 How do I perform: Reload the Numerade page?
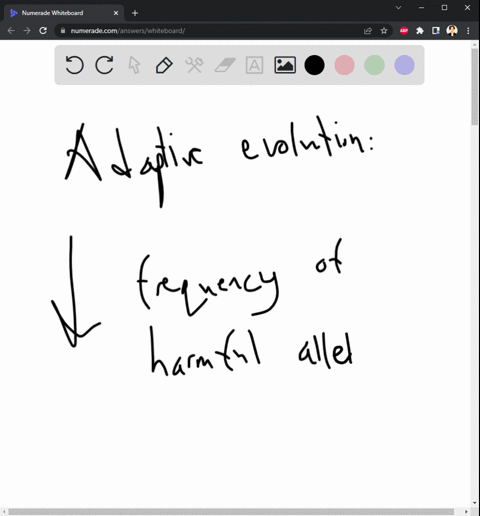[43, 31]
